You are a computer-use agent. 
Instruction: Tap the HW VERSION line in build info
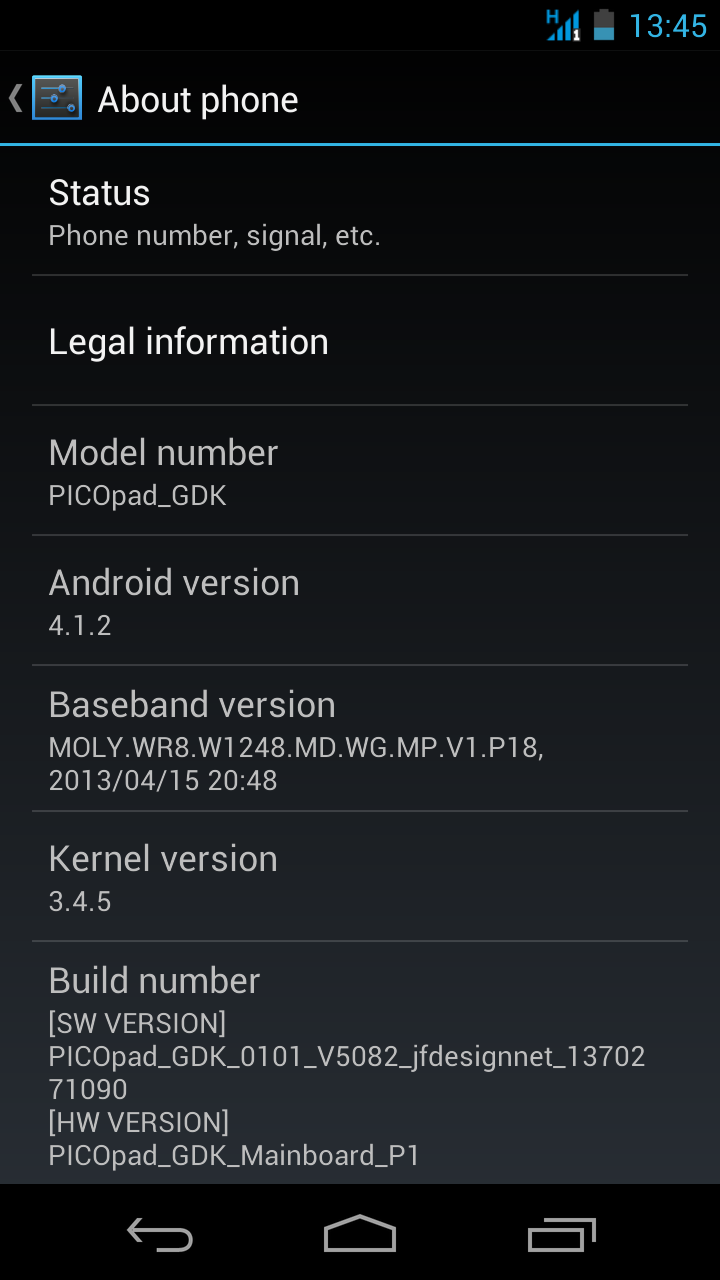pyautogui.click(x=139, y=1122)
